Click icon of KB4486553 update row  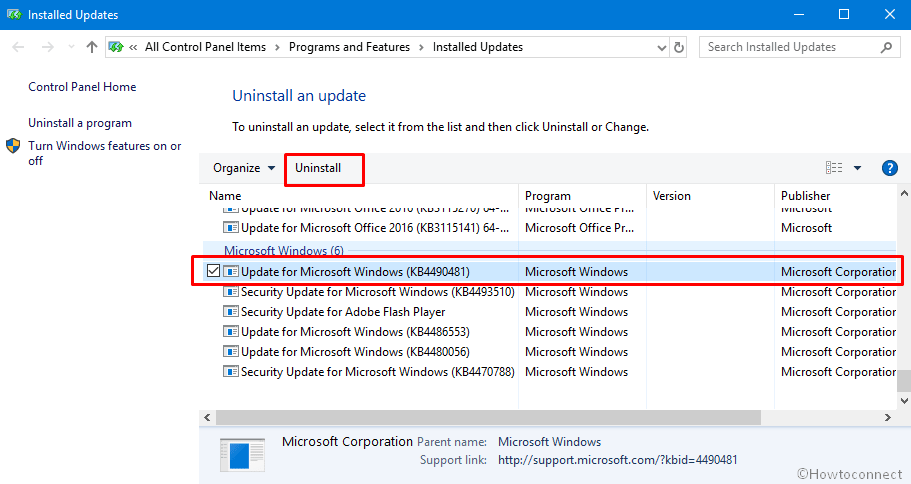[x=231, y=332]
